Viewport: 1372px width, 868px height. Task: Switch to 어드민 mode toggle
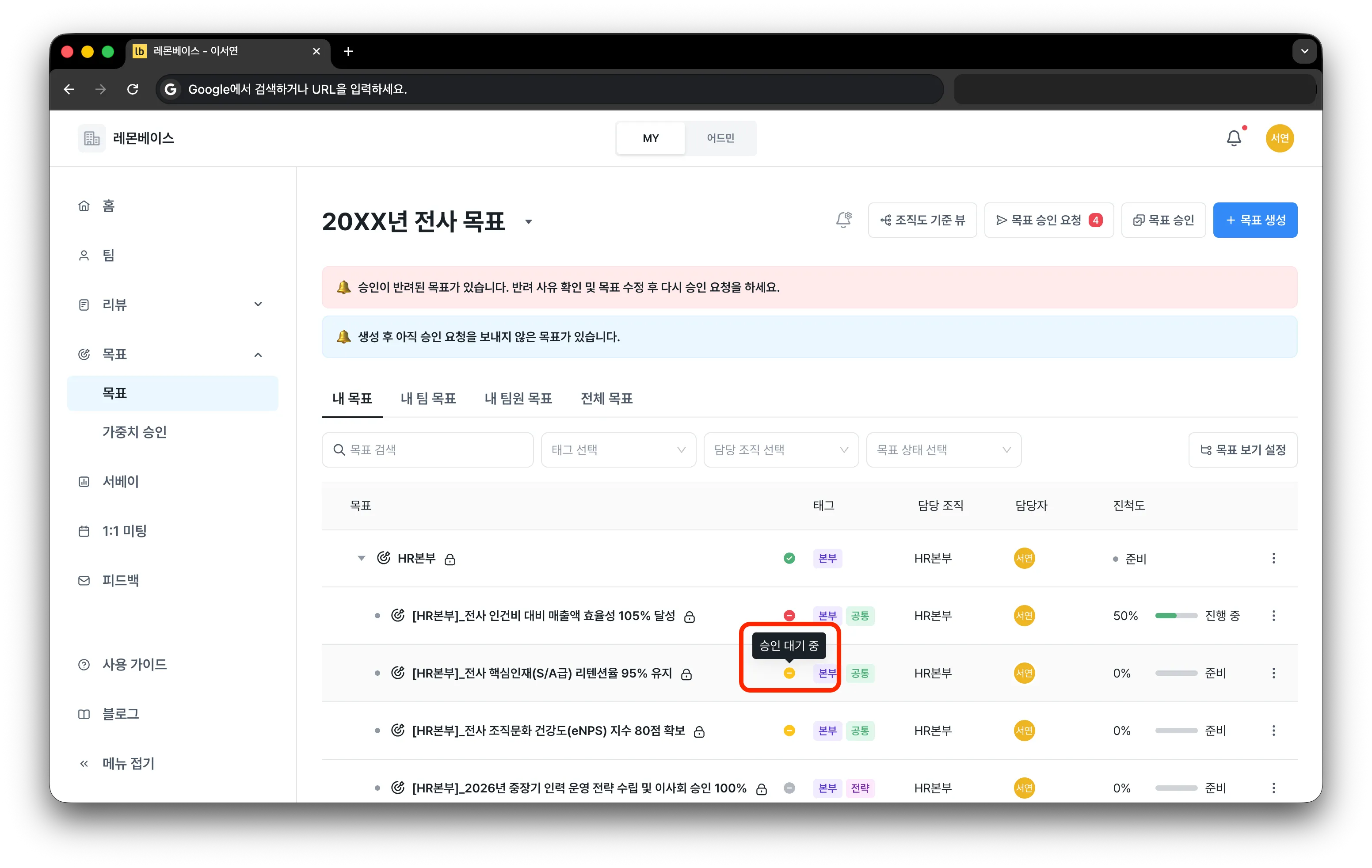(x=720, y=138)
